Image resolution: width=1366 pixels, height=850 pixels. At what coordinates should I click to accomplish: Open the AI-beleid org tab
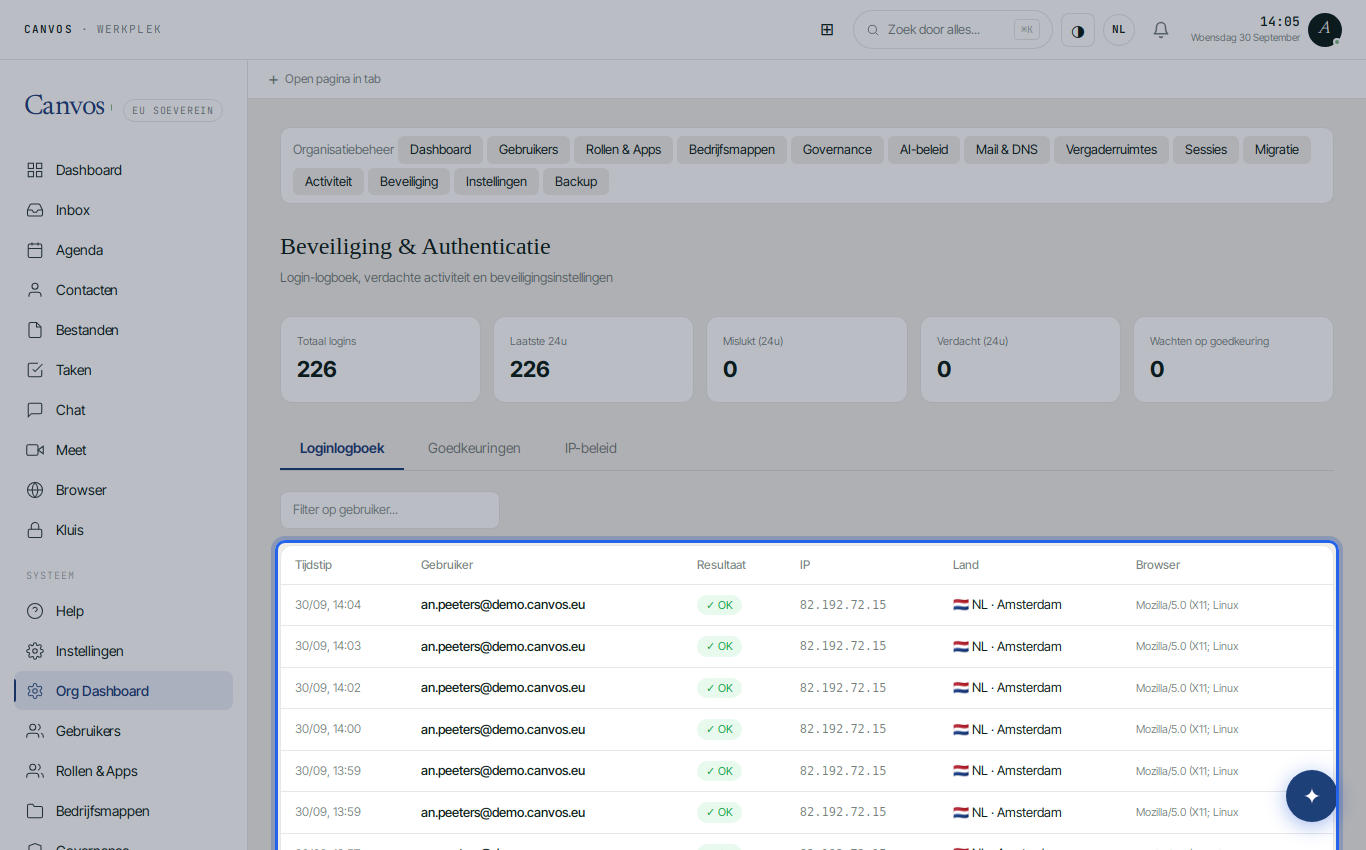(x=924, y=150)
